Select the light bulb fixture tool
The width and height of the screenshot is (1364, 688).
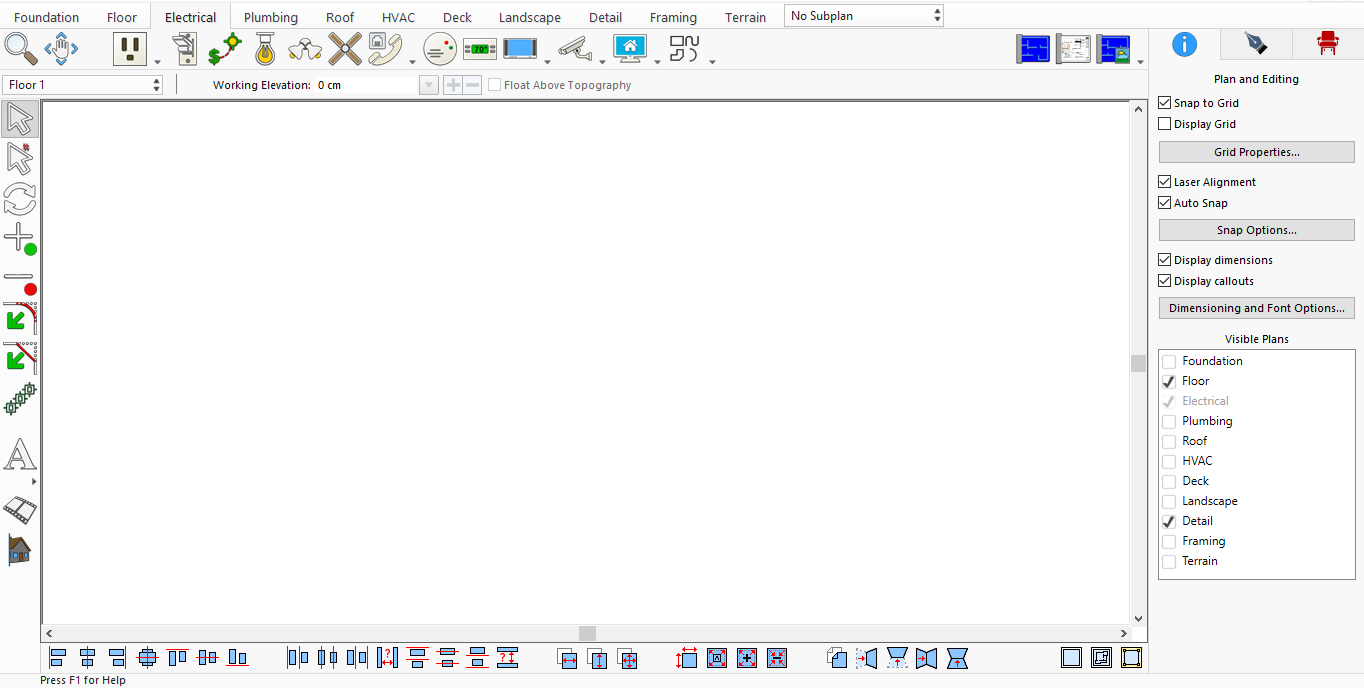(x=265, y=48)
